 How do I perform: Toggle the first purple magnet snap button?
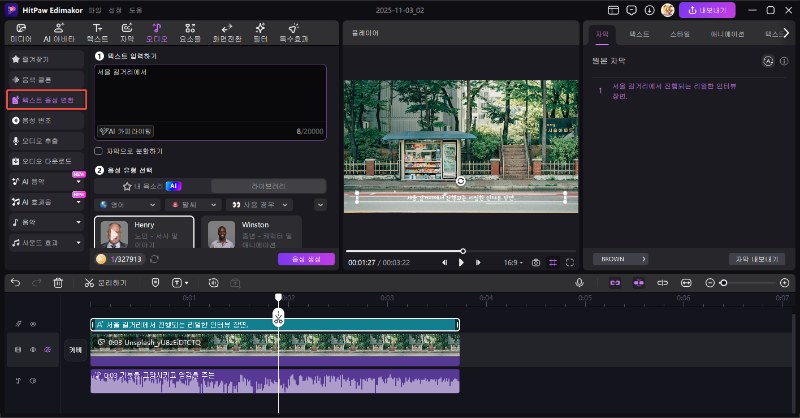[x=615, y=283]
